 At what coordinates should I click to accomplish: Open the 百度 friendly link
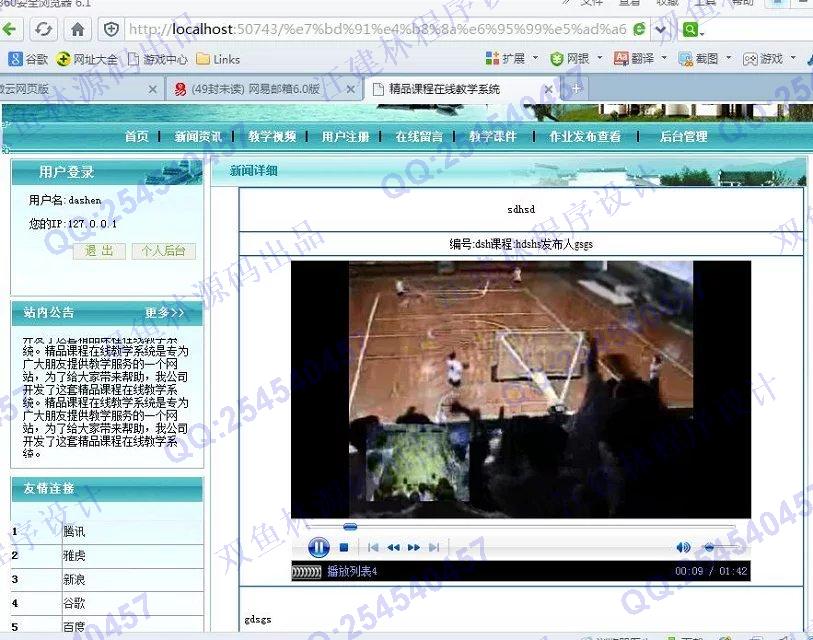(x=74, y=627)
